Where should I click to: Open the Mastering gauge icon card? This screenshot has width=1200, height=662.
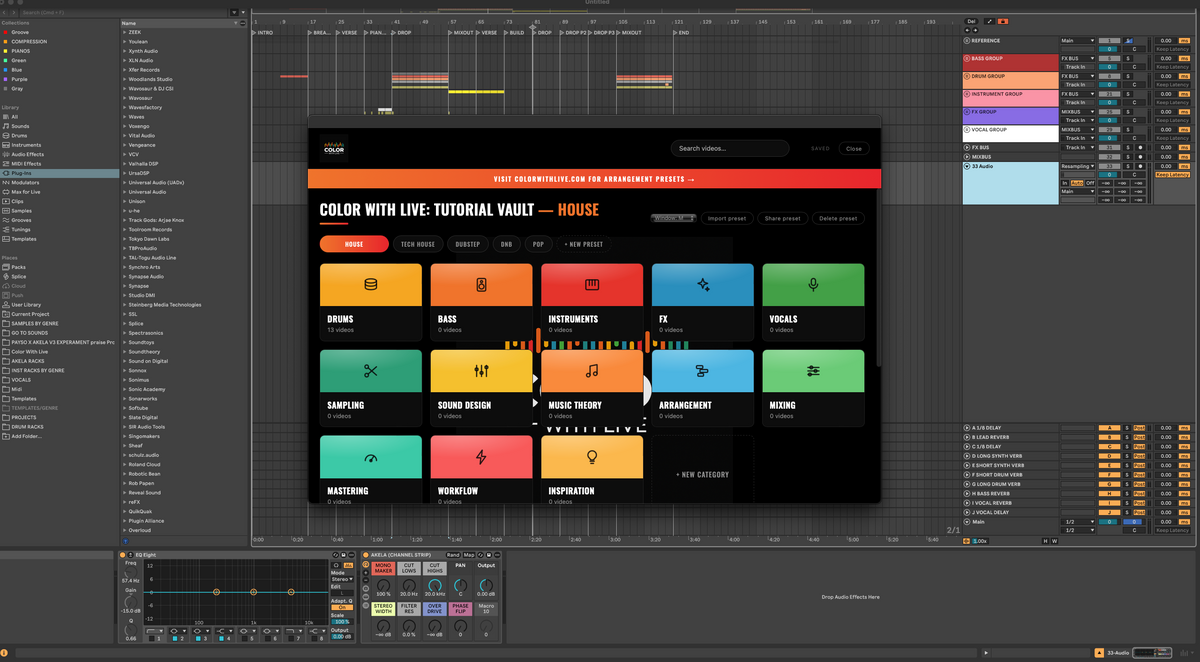click(x=371, y=457)
